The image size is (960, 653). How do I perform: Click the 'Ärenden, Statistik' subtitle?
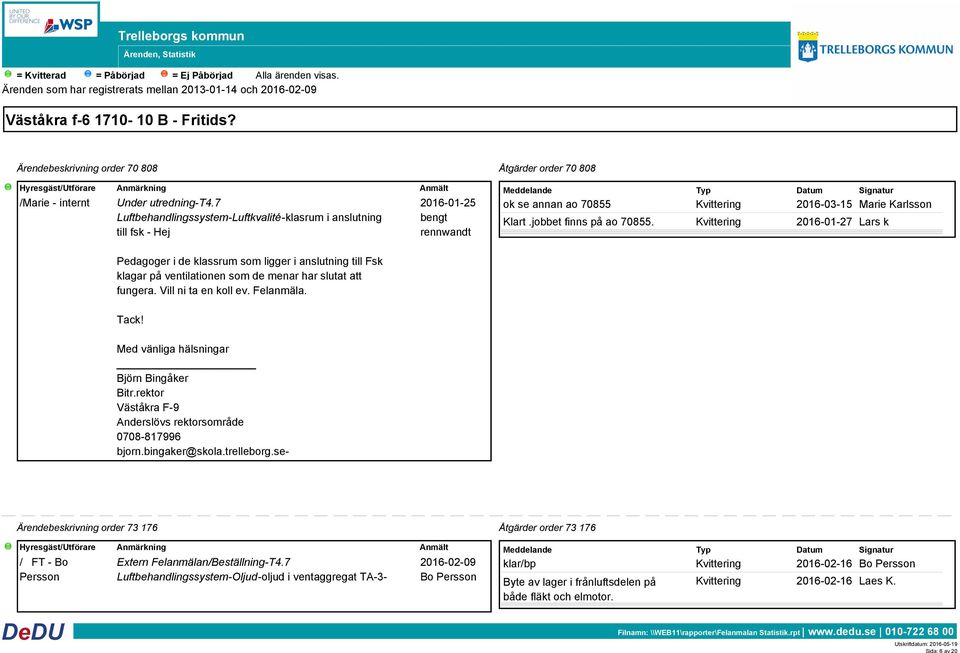point(160,54)
